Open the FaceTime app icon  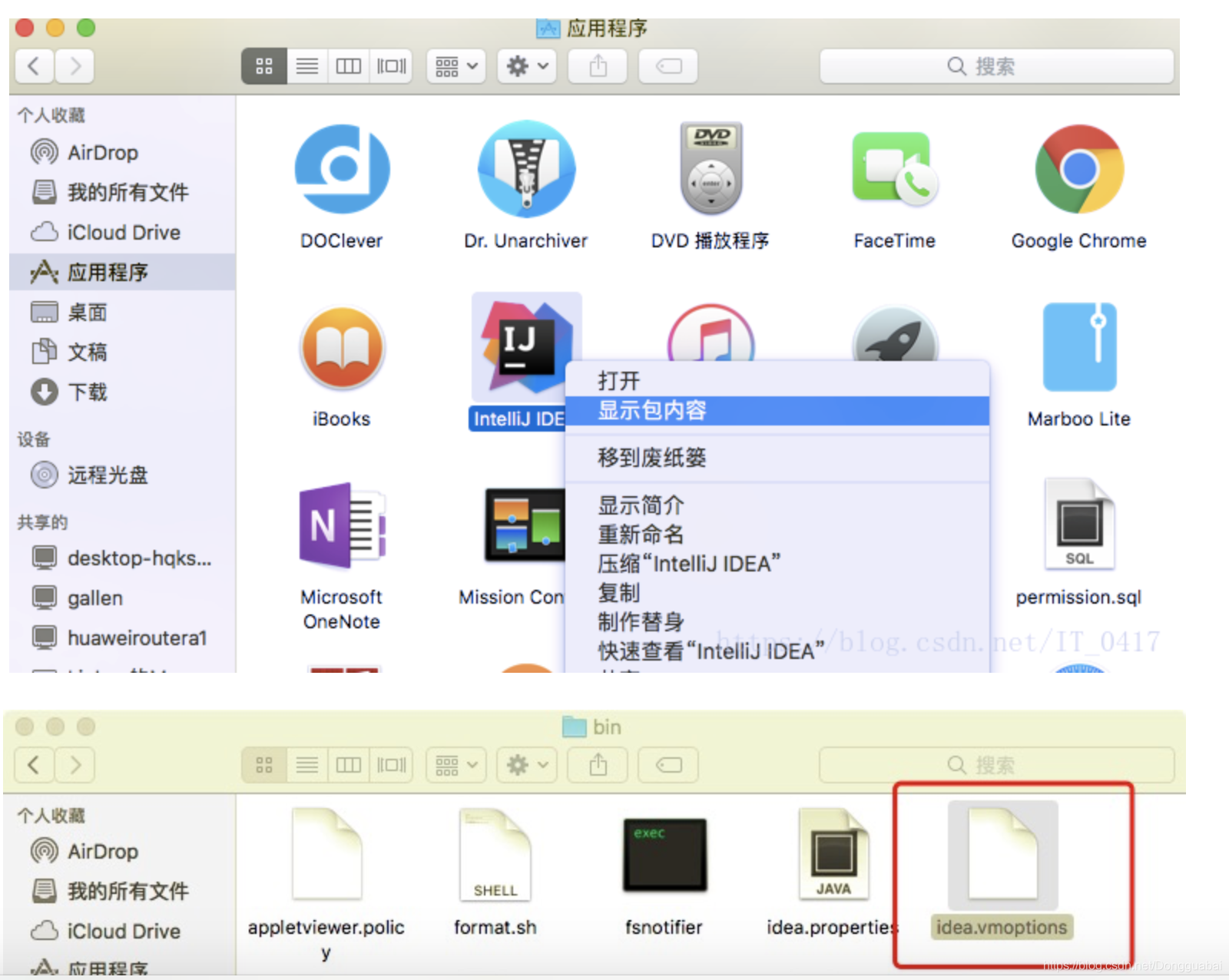pyautogui.click(x=895, y=169)
